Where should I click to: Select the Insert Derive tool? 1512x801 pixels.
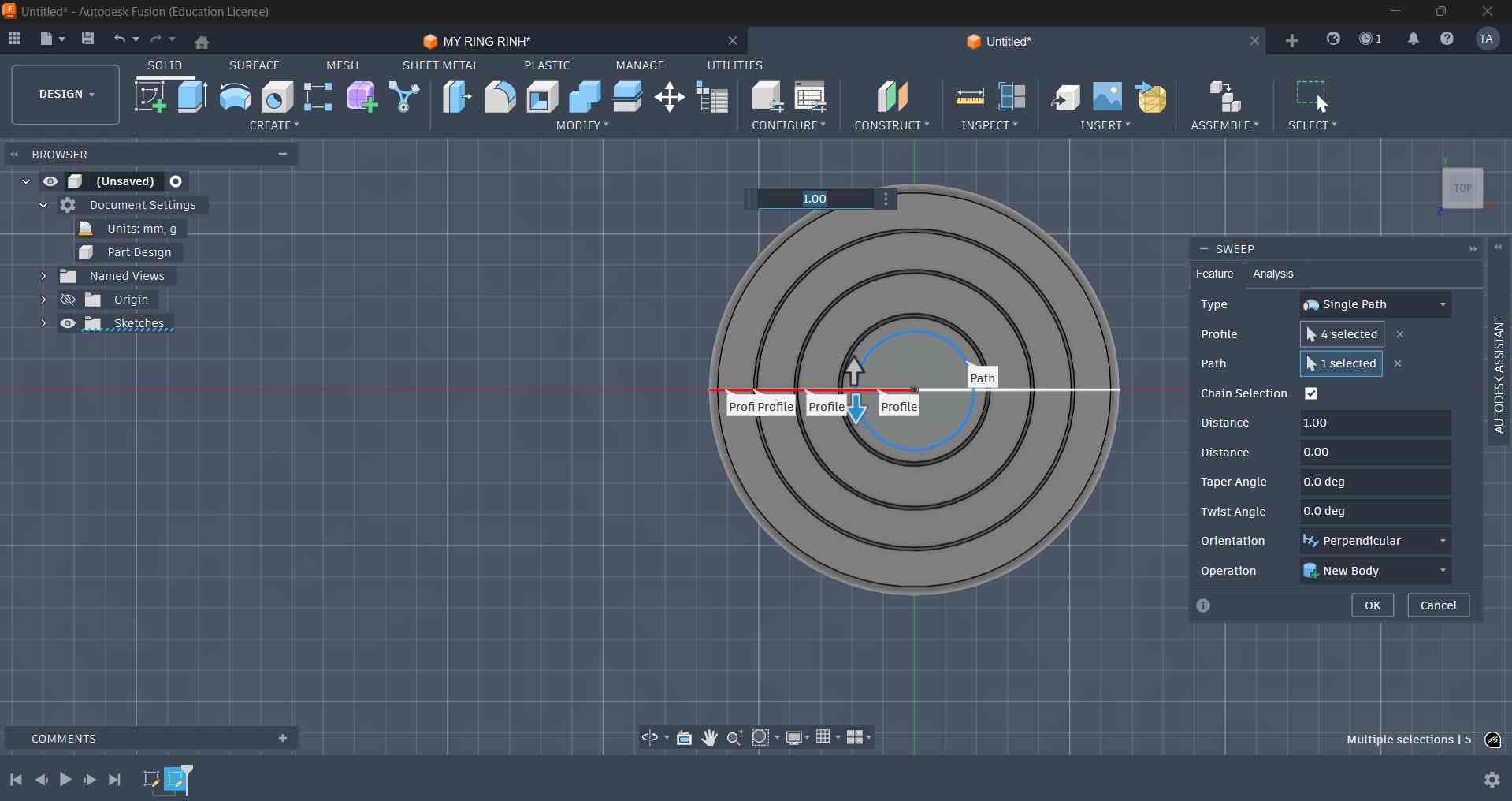(1065, 97)
